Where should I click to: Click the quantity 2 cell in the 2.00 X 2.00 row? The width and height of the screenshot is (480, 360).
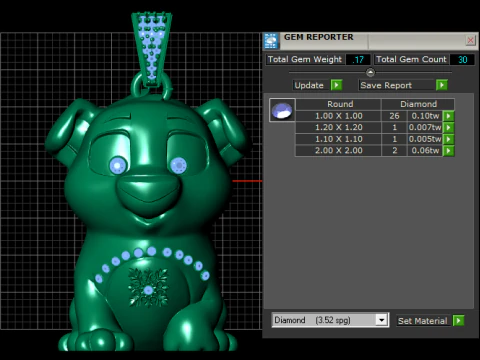coord(394,151)
